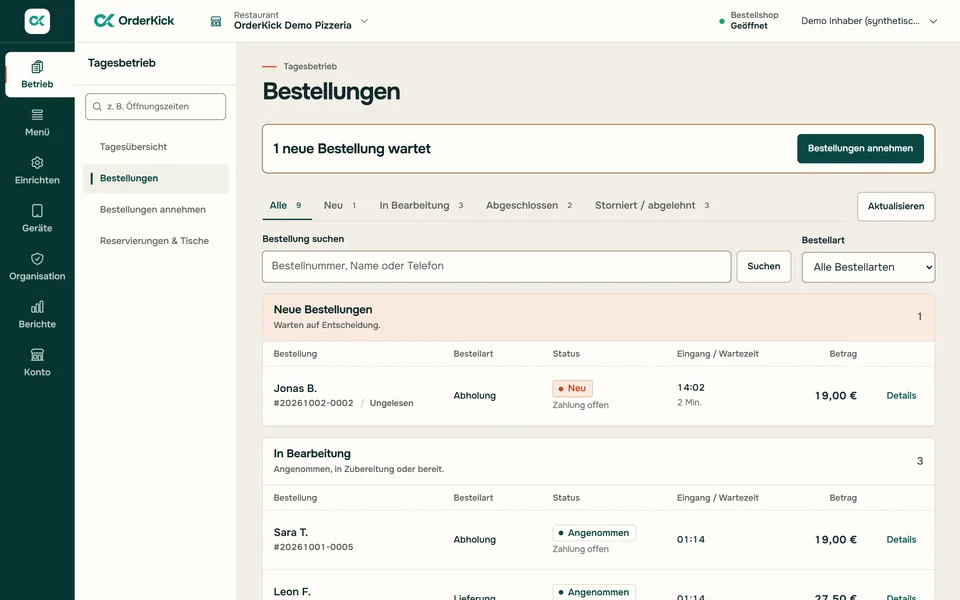
Task: Open the Konto storefront icon
Action: (37, 354)
